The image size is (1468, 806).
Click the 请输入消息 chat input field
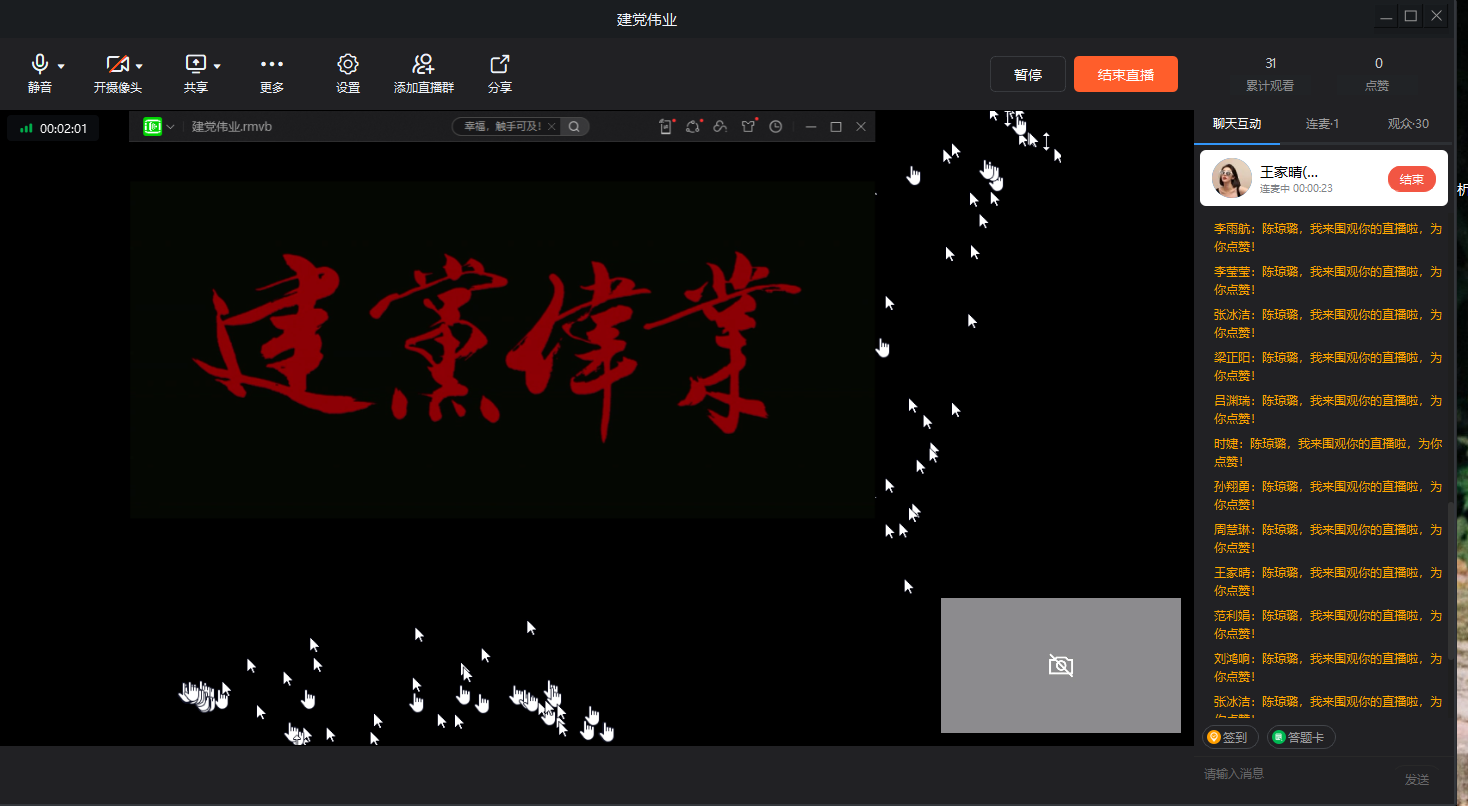pyautogui.click(x=1295, y=774)
